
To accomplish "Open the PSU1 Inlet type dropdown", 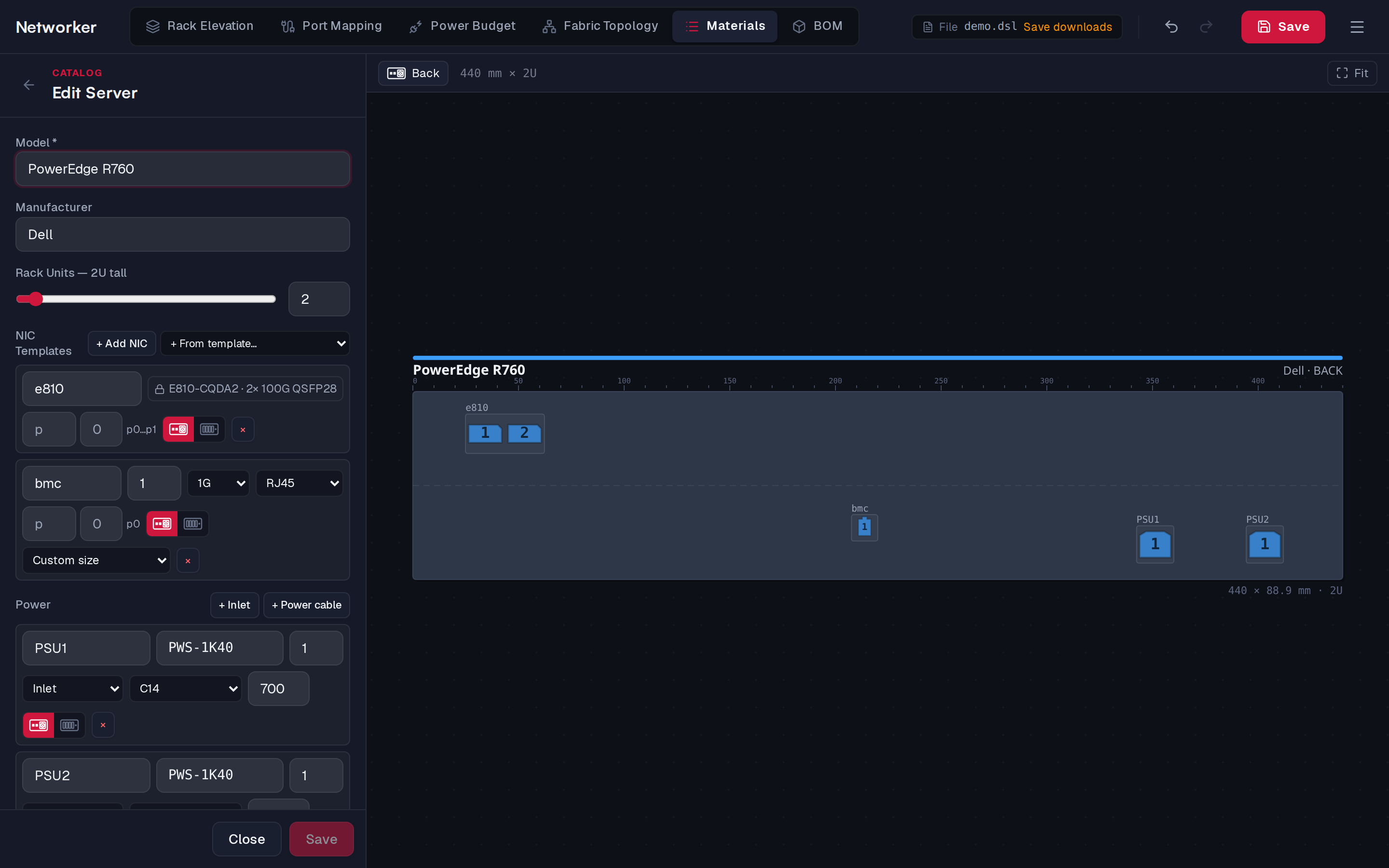I will coord(73,688).
